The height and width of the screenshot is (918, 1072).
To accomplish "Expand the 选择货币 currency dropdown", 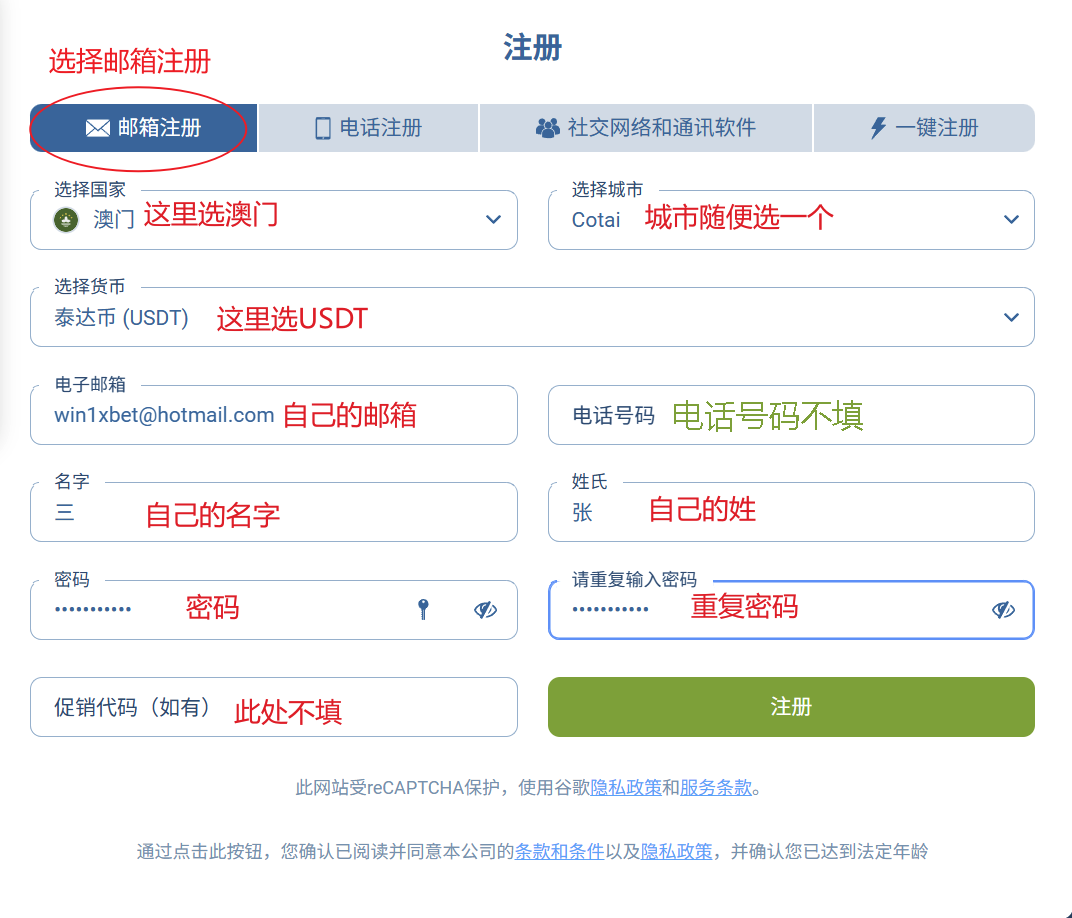I will coord(1011,318).
